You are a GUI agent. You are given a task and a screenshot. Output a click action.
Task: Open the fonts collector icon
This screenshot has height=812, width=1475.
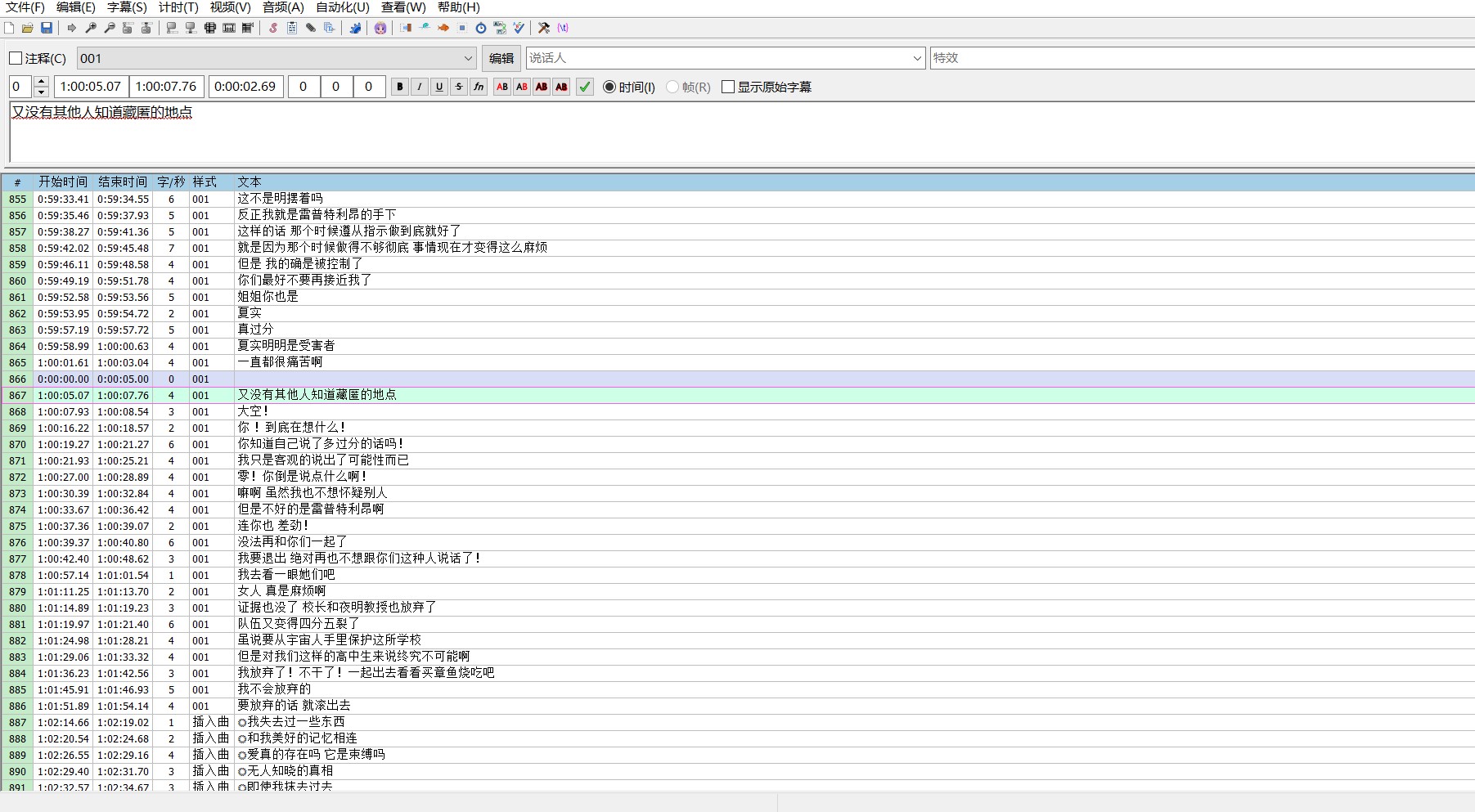(x=330, y=28)
